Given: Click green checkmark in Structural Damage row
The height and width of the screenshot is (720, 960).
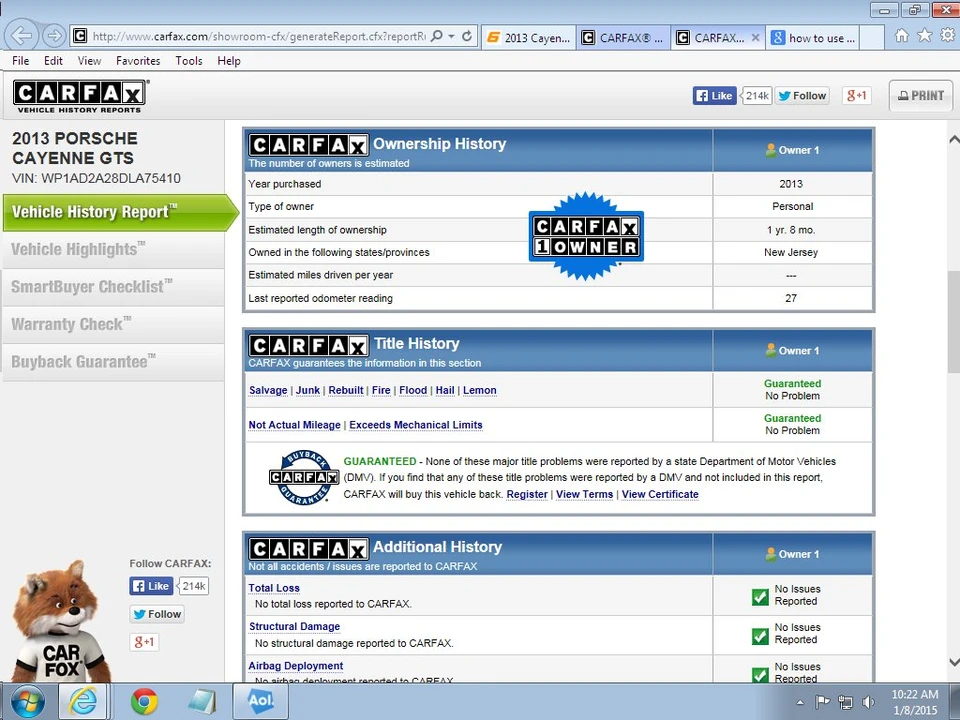Looking at the screenshot, I should click(x=760, y=636).
